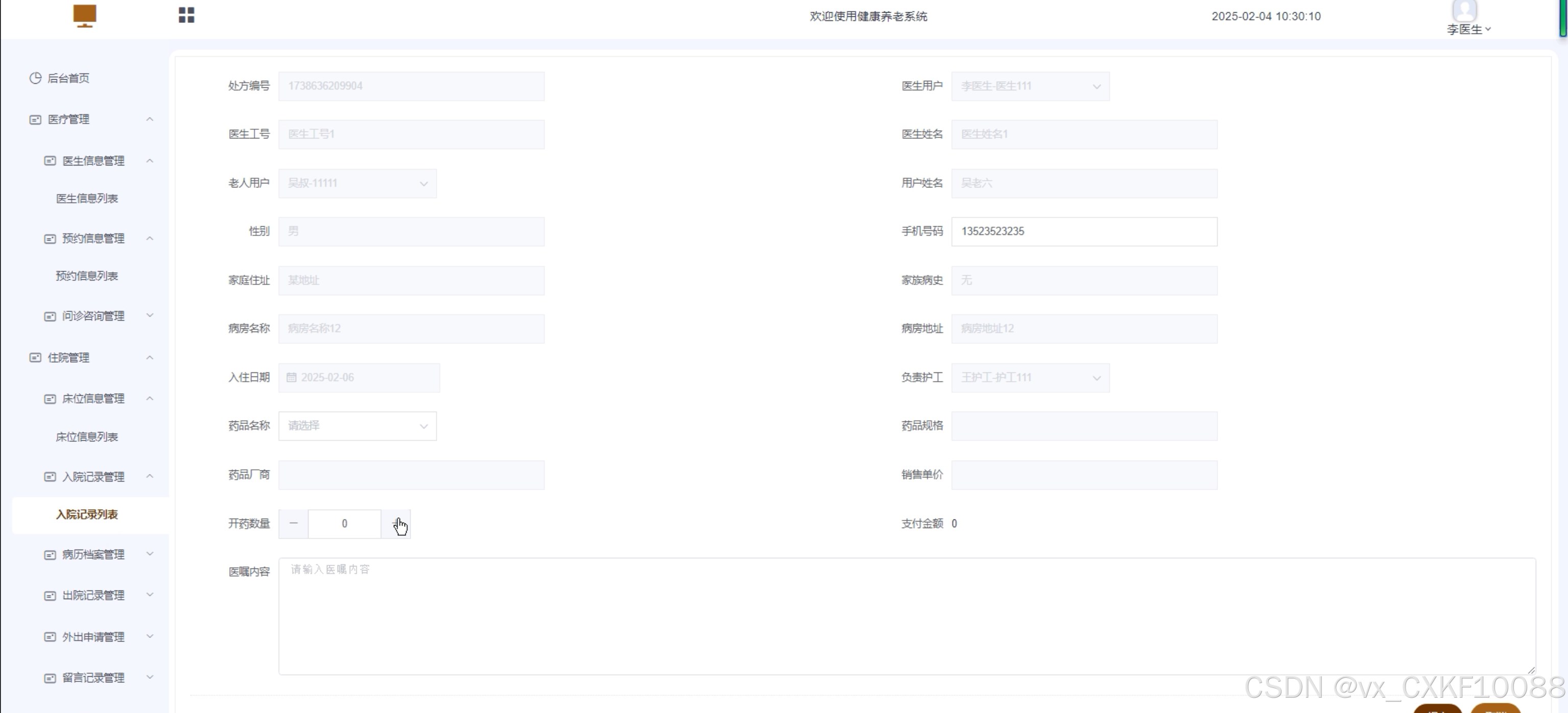Open 医生信息列表 menu item

point(87,199)
